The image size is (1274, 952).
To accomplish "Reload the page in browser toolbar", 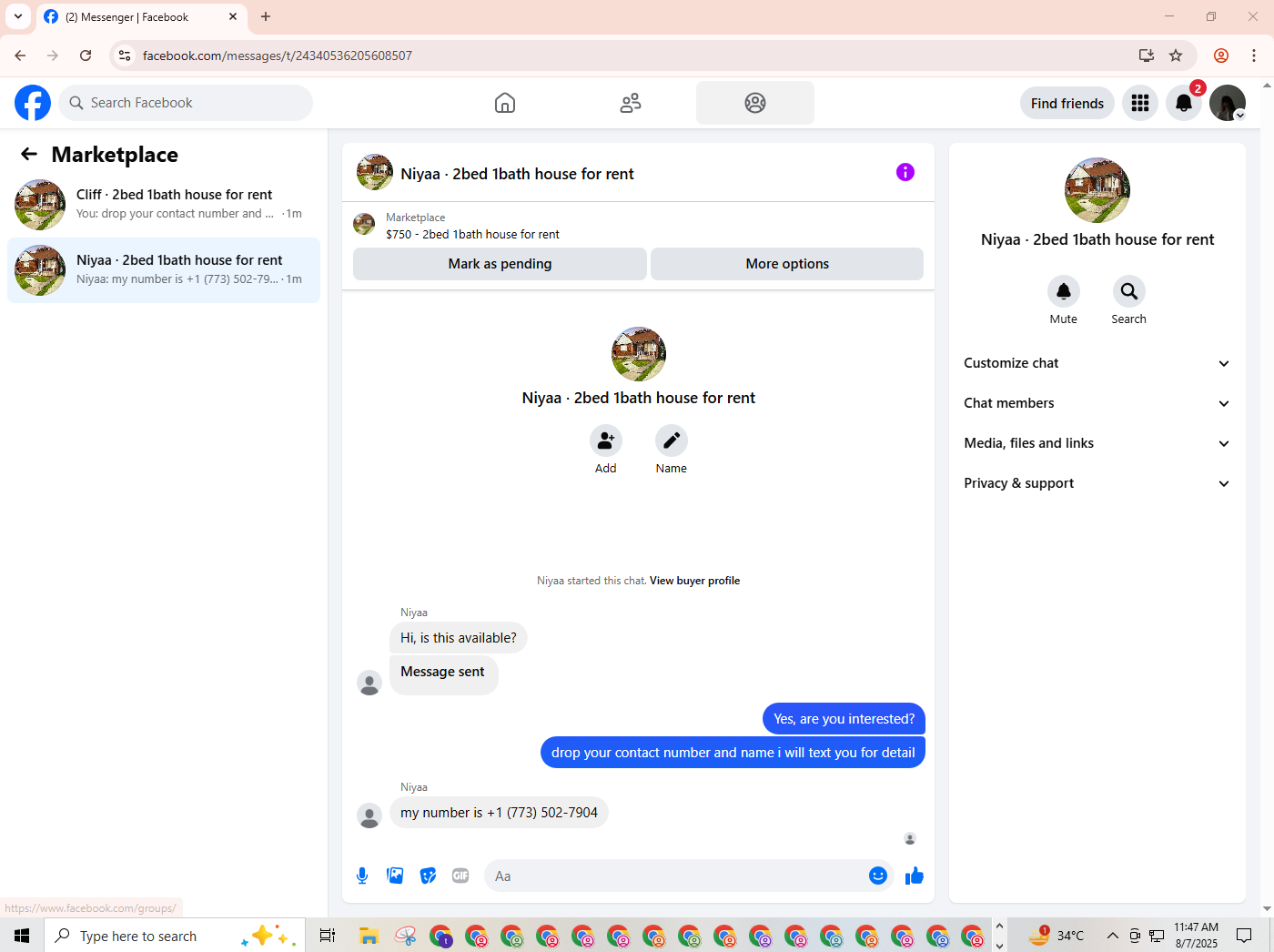I will [x=86, y=56].
